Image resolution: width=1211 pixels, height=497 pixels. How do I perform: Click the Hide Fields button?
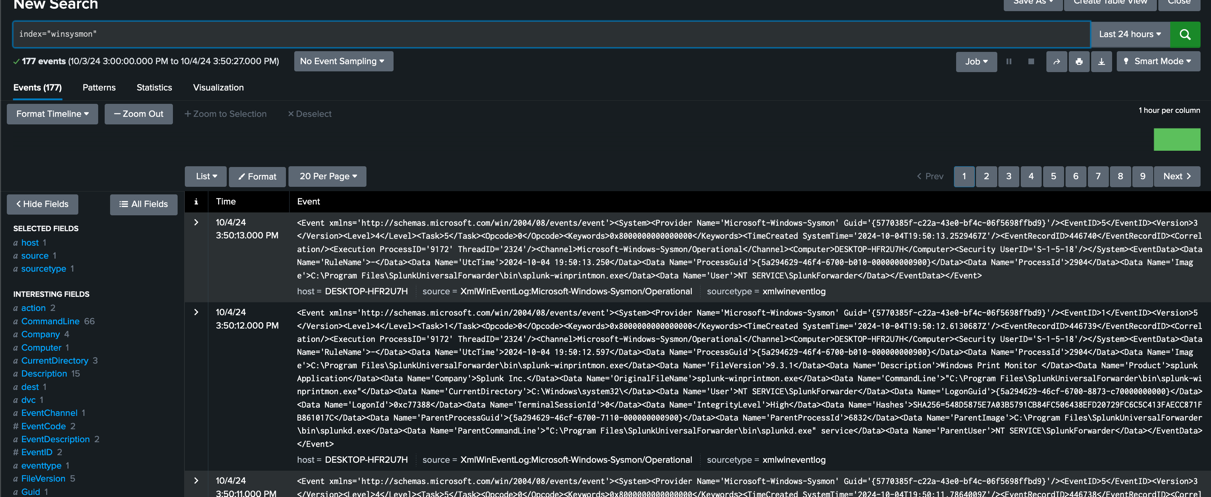pos(43,204)
